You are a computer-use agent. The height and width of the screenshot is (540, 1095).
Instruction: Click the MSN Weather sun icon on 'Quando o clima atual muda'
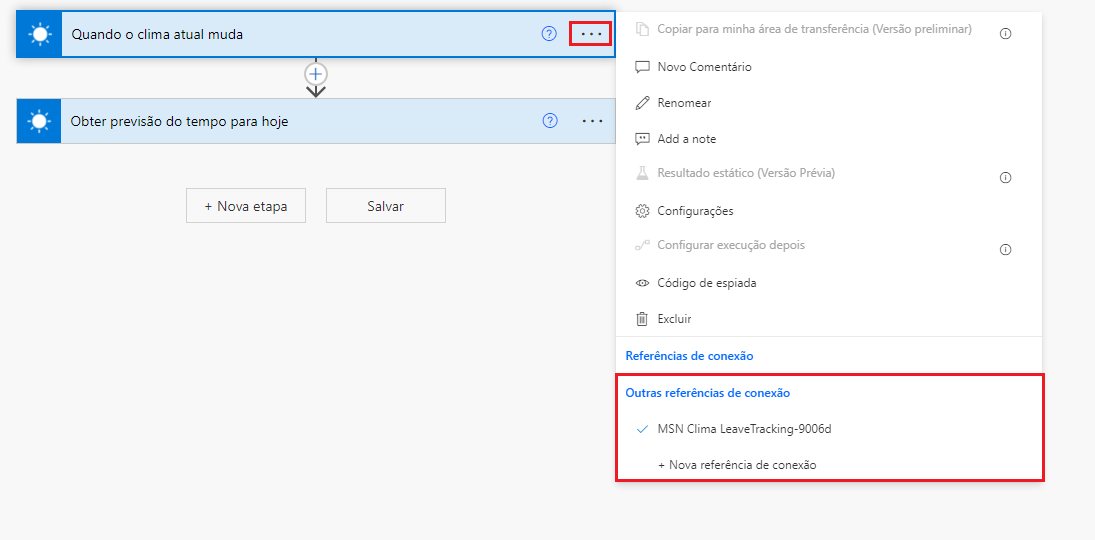(x=40, y=34)
